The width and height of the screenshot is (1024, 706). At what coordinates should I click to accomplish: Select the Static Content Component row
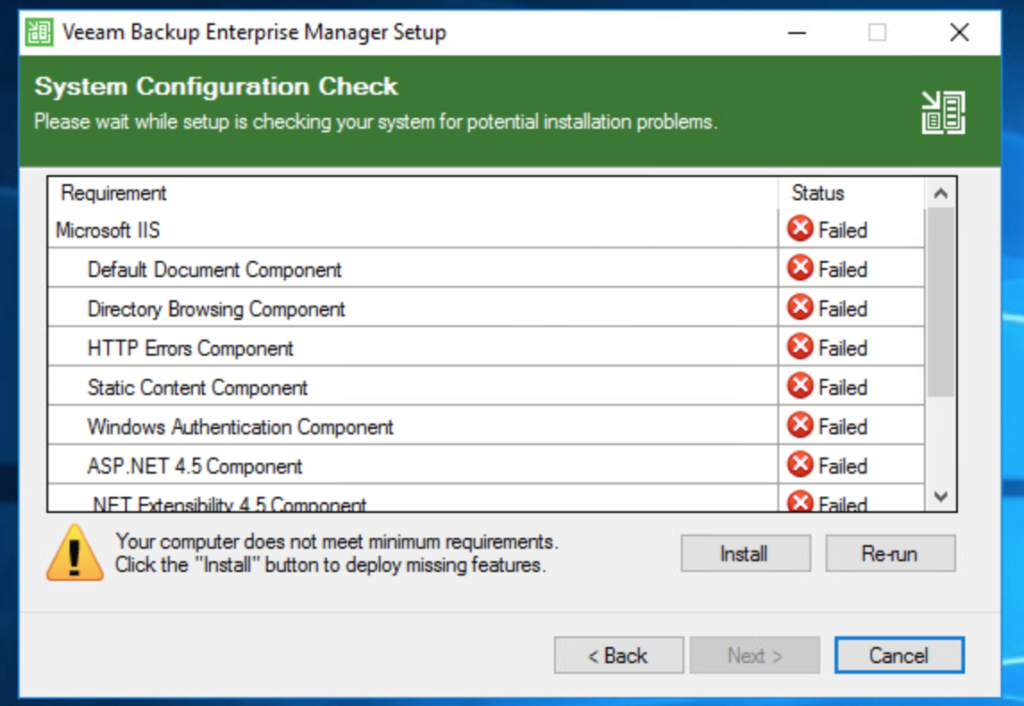click(486, 386)
